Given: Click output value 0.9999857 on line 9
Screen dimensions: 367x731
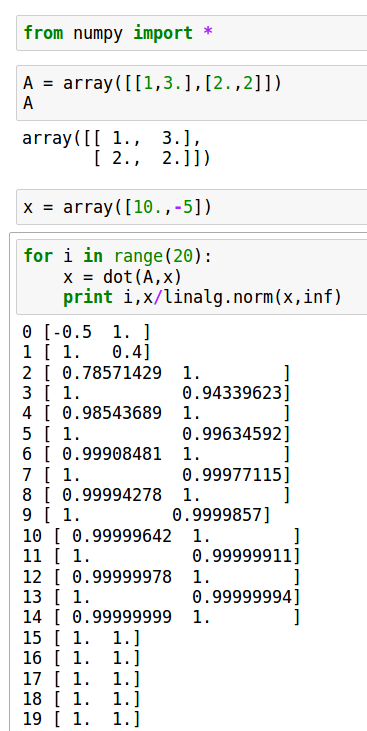Looking at the screenshot, I should (217, 516).
